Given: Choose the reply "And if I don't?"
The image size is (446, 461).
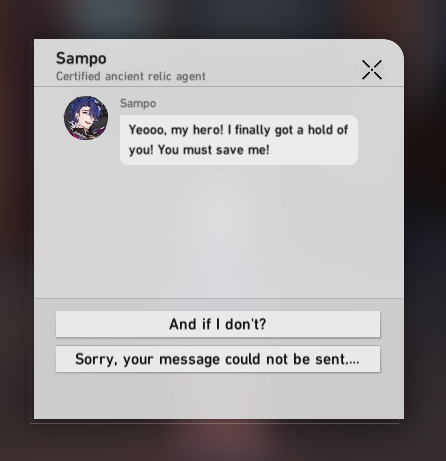Looking at the screenshot, I should point(218,324).
